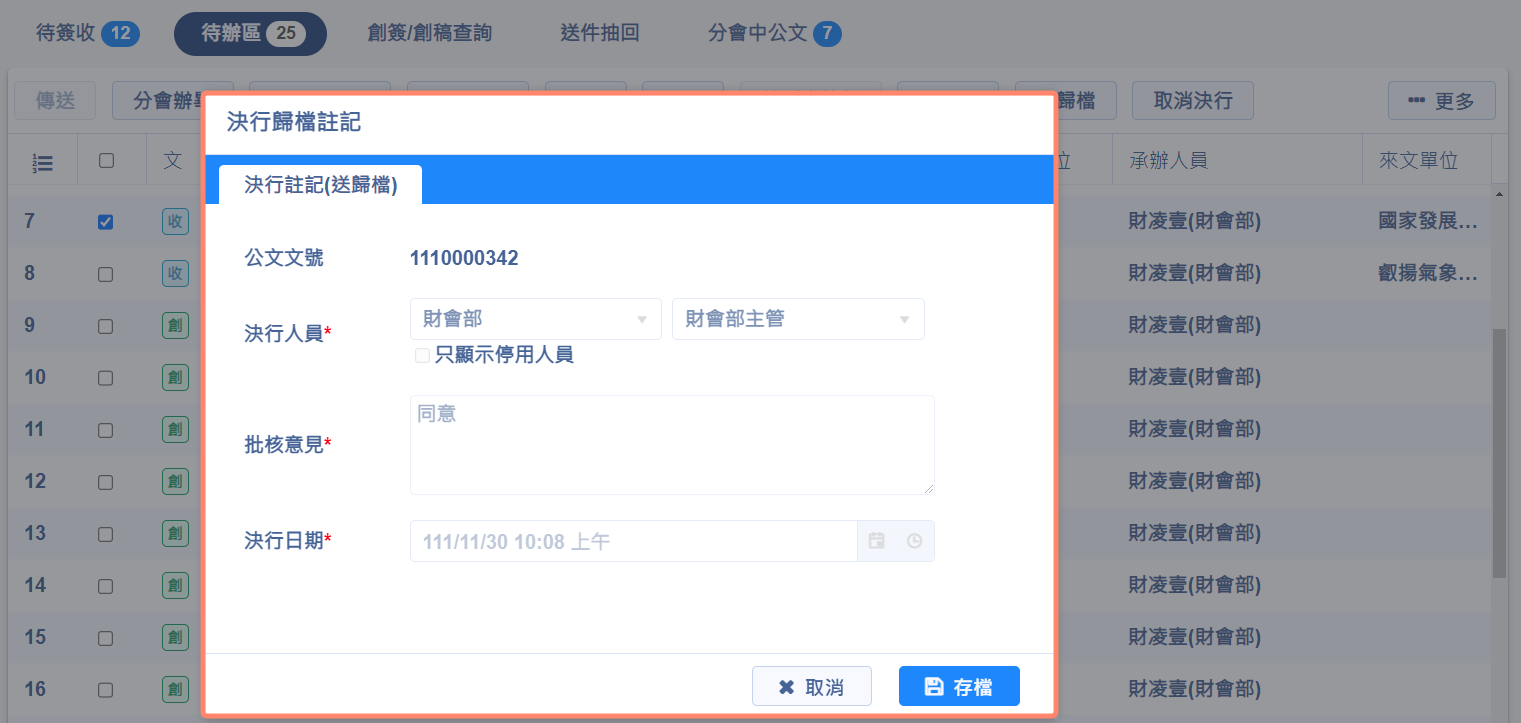The width and height of the screenshot is (1521, 723).
Task: Click the 創 document type icon in row 12
Action: pos(175,481)
